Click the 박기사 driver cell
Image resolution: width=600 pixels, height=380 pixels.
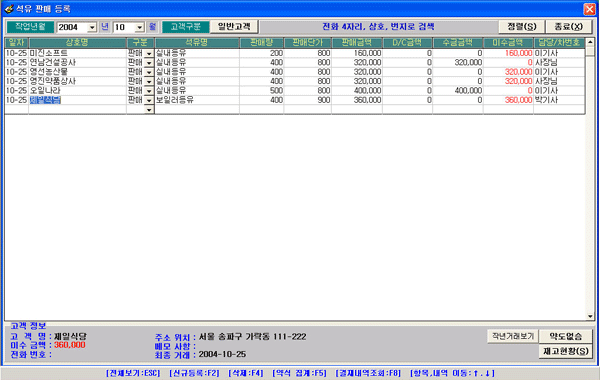[559, 100]
